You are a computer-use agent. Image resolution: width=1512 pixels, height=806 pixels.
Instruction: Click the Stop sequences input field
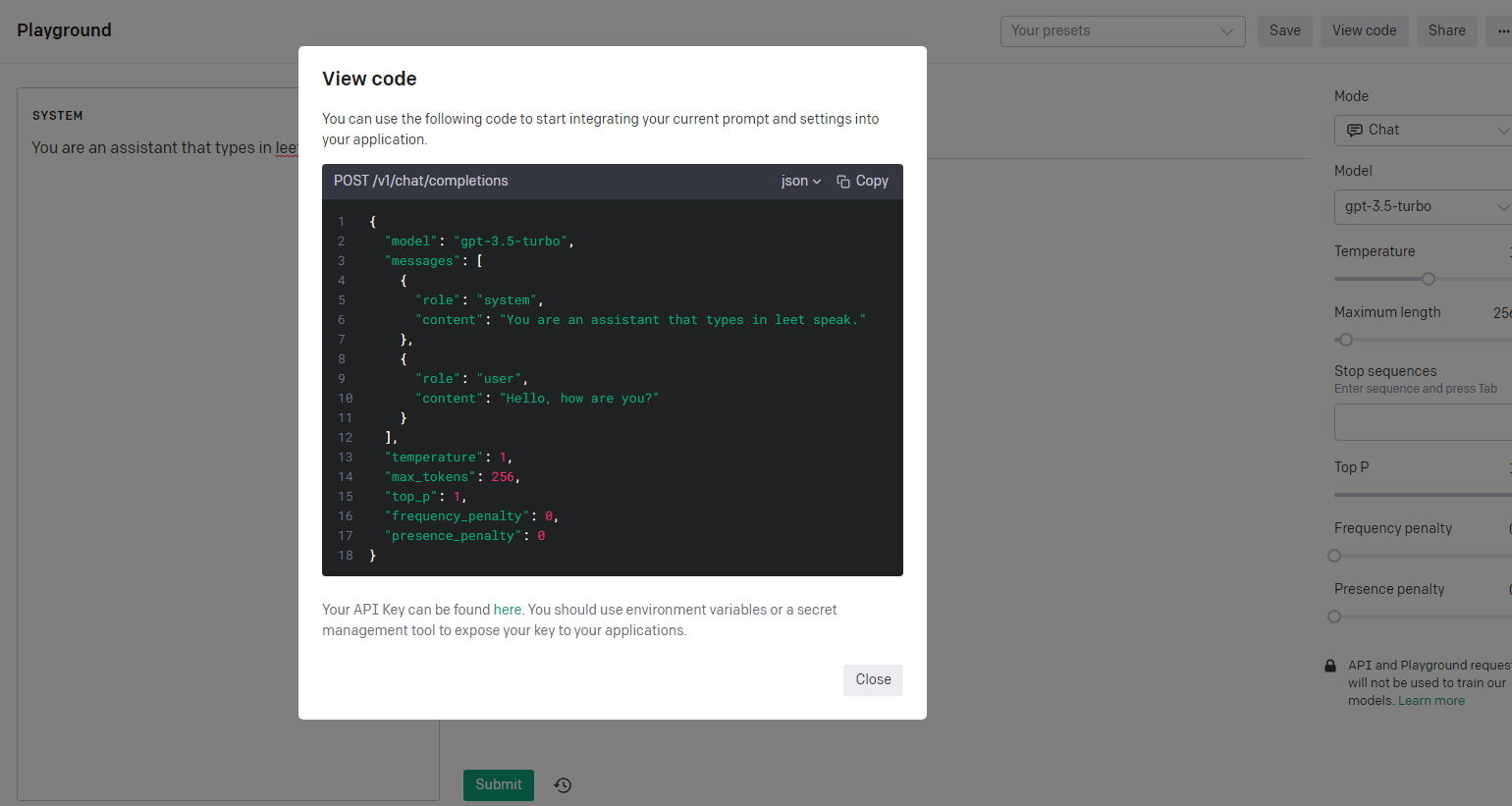coord(1424,422)
